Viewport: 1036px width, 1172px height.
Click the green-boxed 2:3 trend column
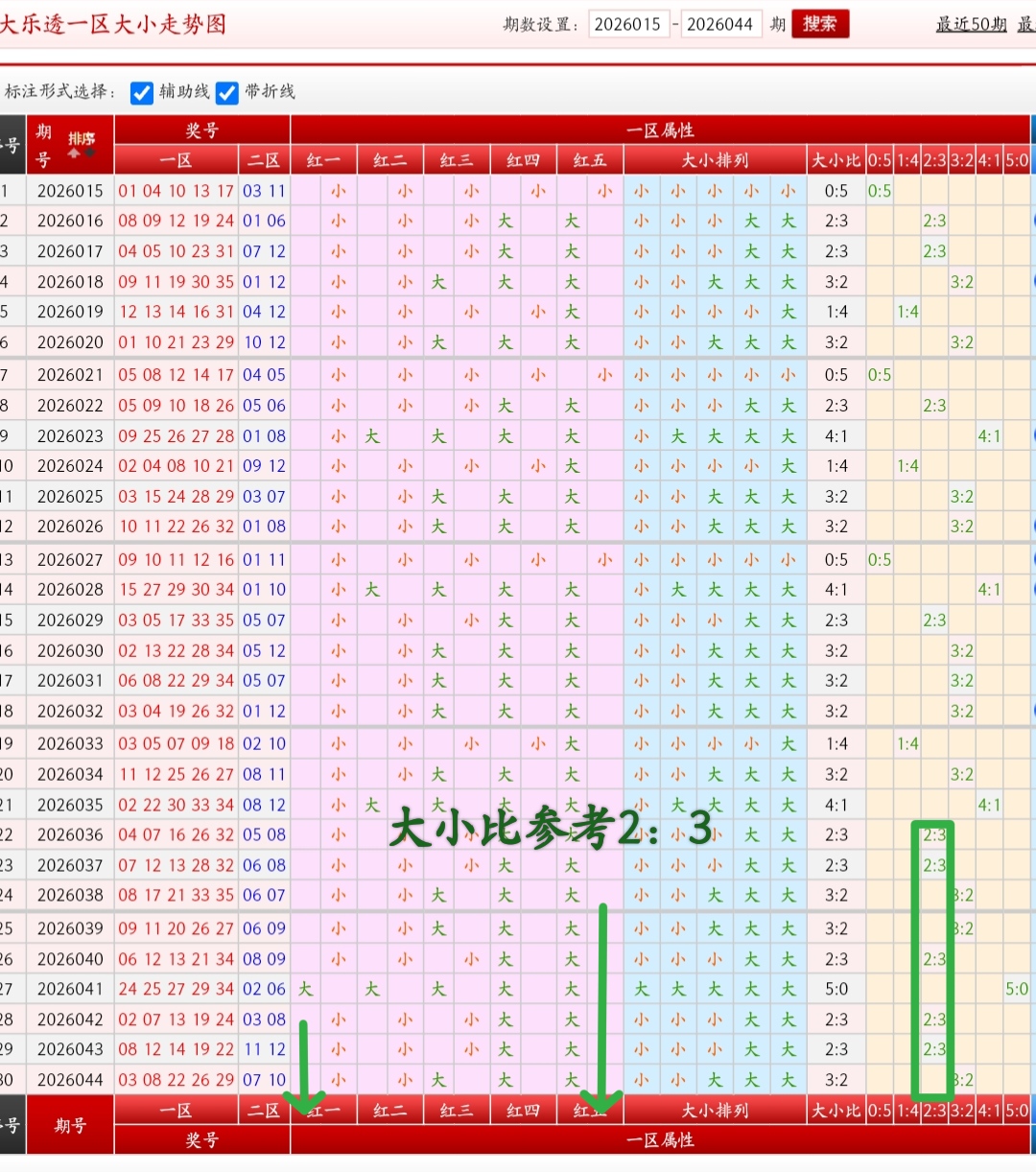click(x=933, y=954)
